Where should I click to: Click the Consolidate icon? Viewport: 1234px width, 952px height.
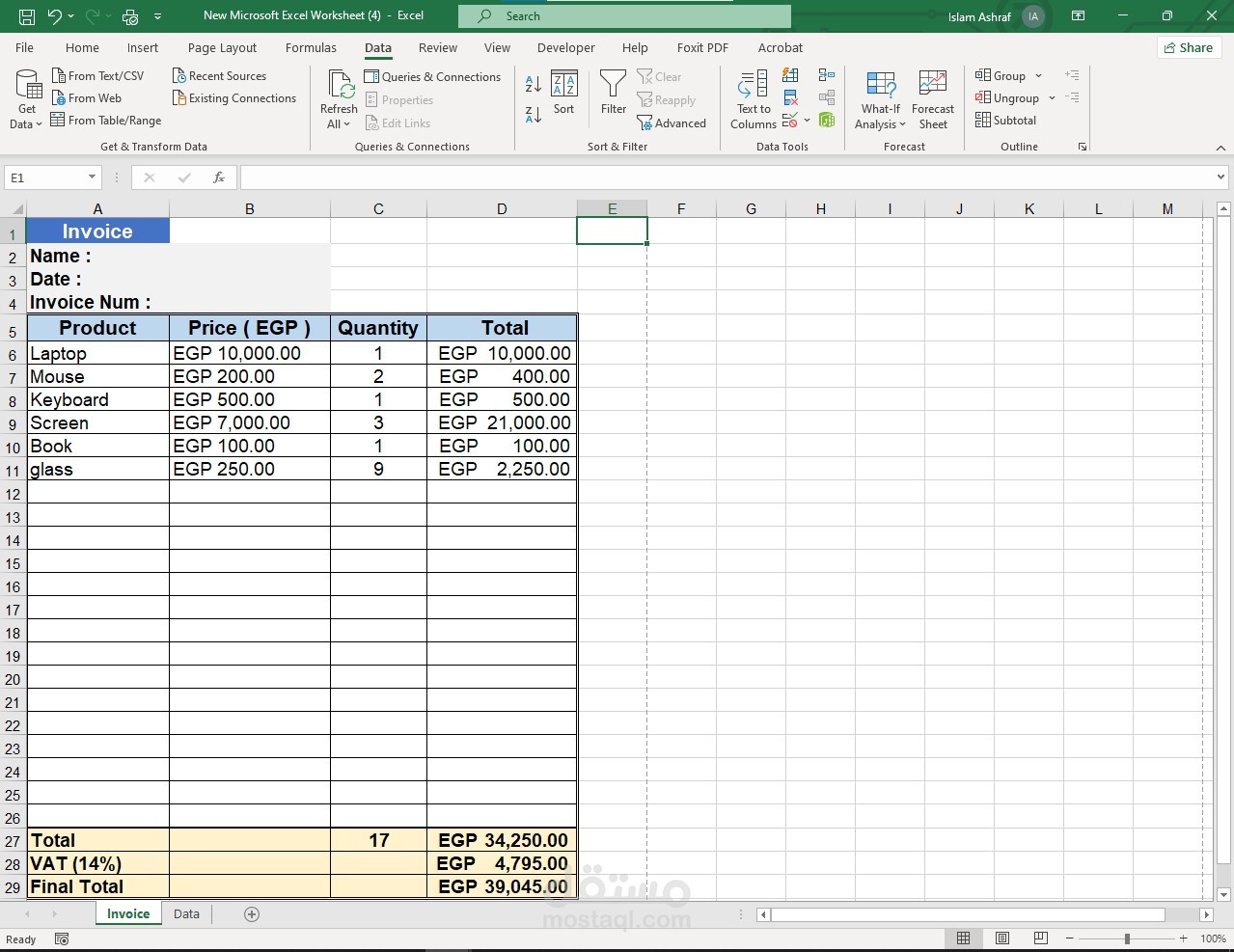tap(827, 75)
